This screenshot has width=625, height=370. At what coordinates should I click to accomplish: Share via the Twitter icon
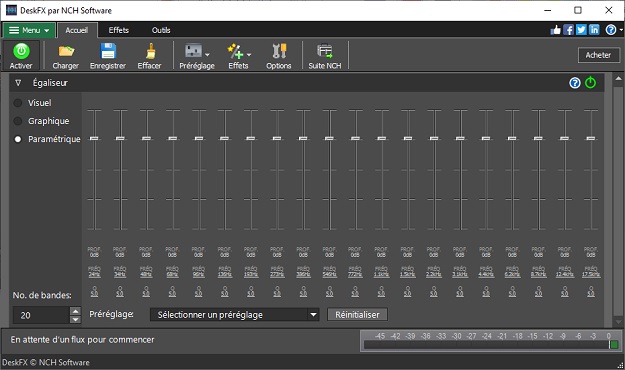(581, 30)
